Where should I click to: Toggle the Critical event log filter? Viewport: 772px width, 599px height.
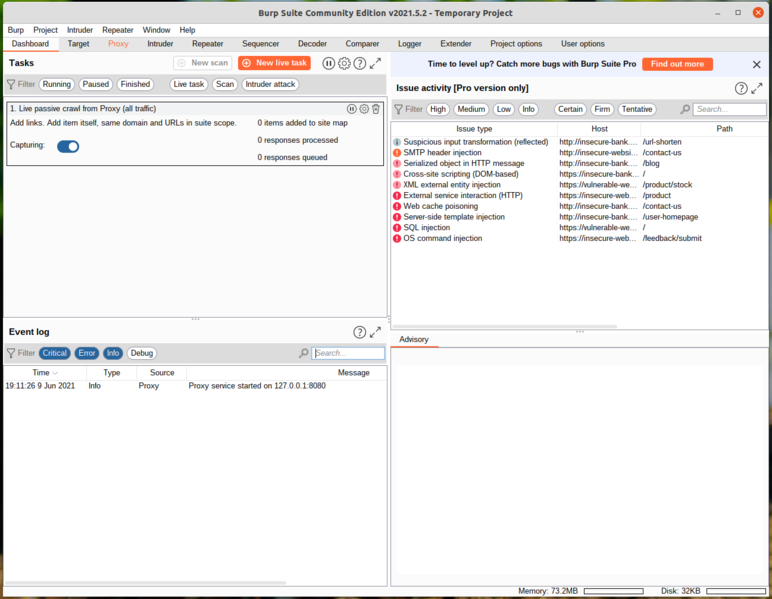click(x=55, y=353)
